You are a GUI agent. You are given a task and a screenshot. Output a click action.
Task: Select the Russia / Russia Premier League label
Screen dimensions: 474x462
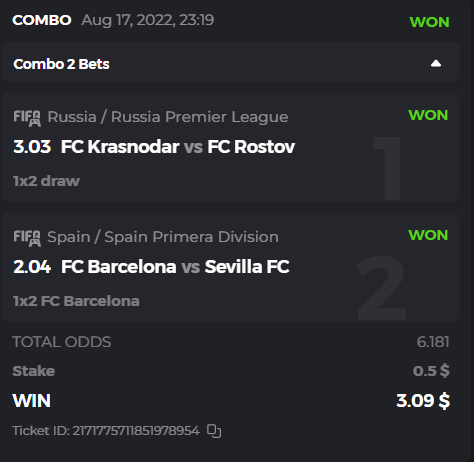[x=168, y=117]
